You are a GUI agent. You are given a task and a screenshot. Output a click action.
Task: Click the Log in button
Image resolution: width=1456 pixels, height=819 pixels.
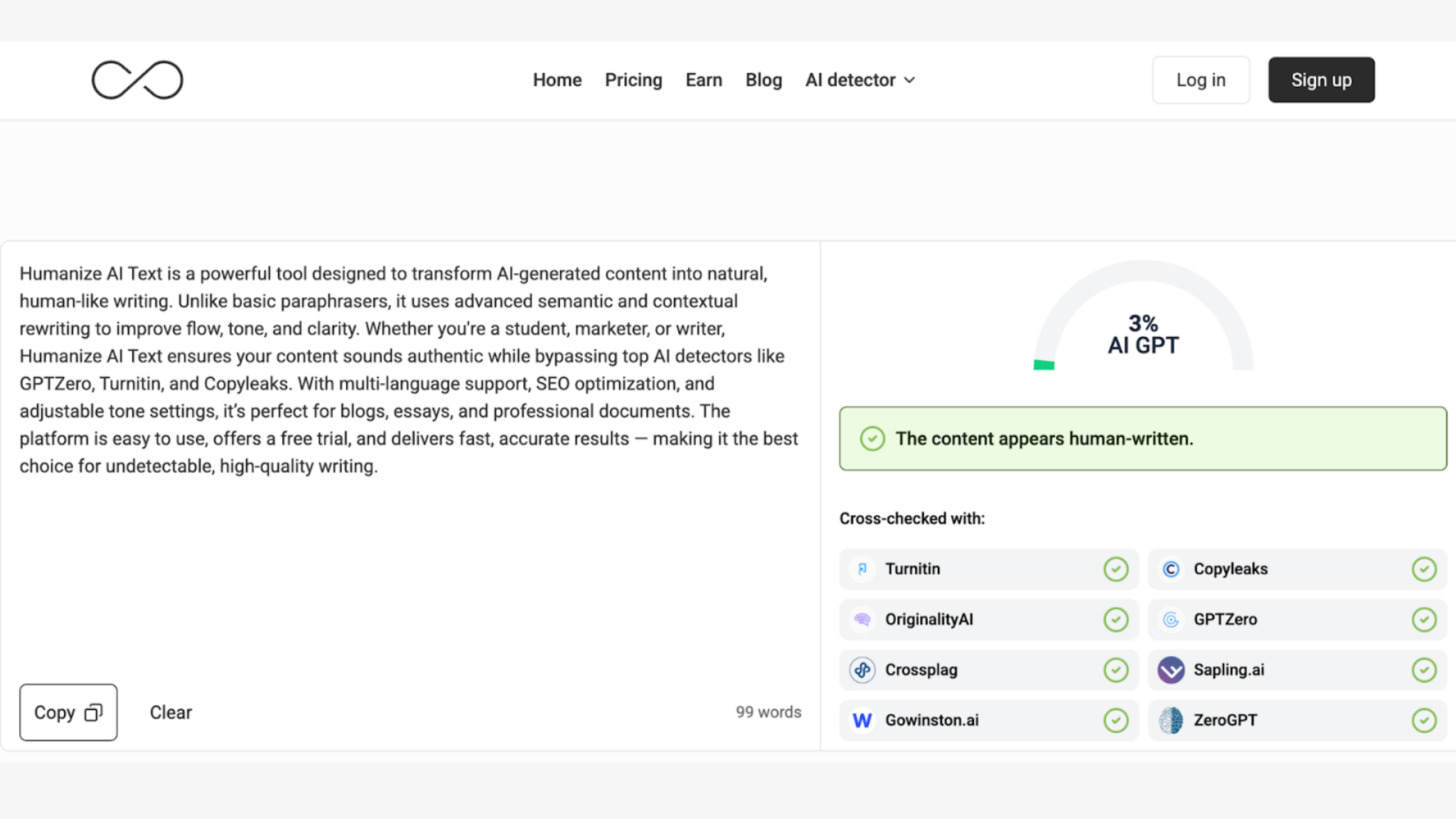1201,80
